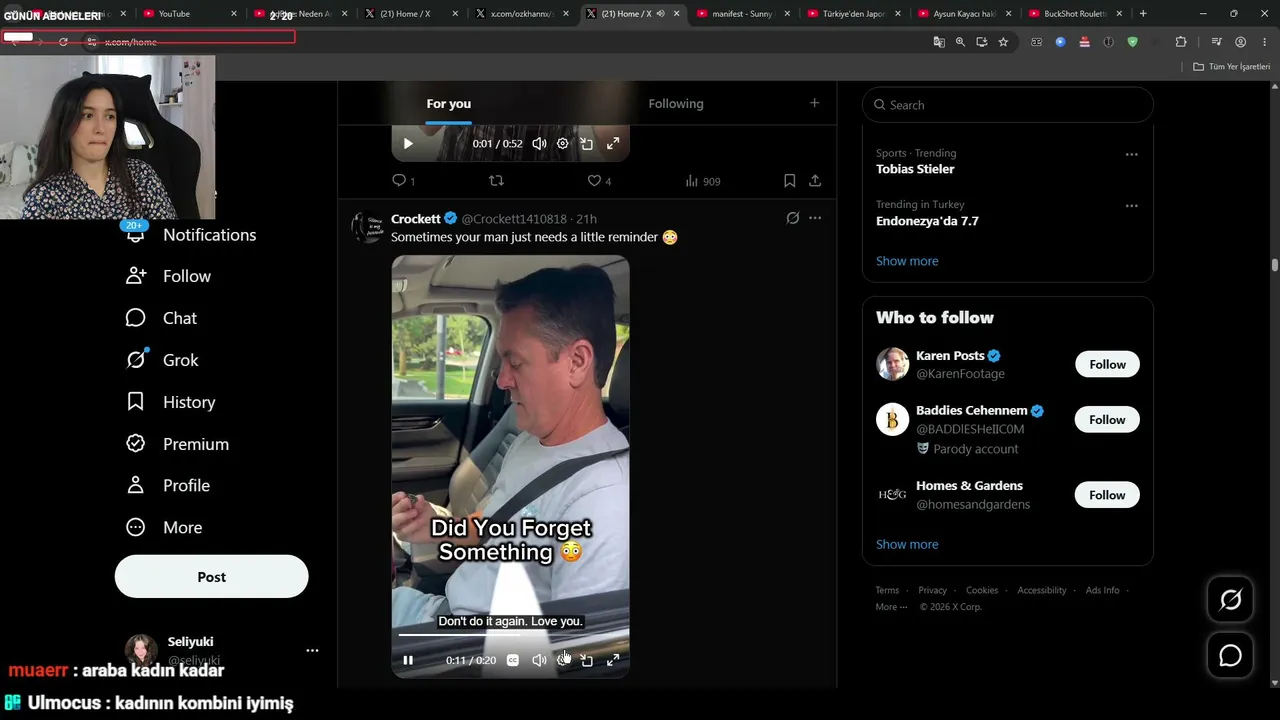Switch to the Following tab
Image resolution: width=1280 pixels, height=720 pixels.
click(x=676, y=104)
